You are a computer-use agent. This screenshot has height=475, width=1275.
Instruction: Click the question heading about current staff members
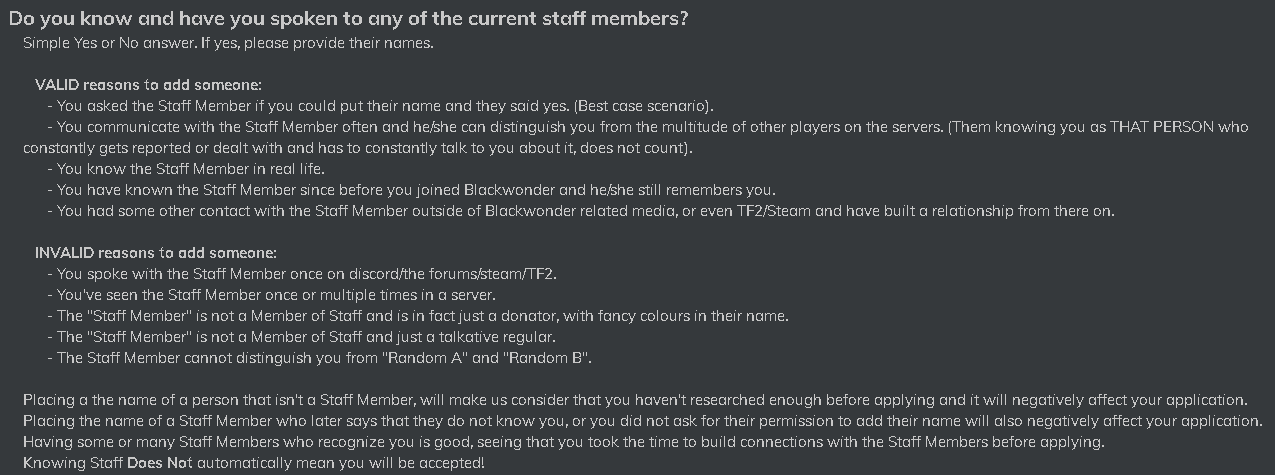[x=348, y=19]
